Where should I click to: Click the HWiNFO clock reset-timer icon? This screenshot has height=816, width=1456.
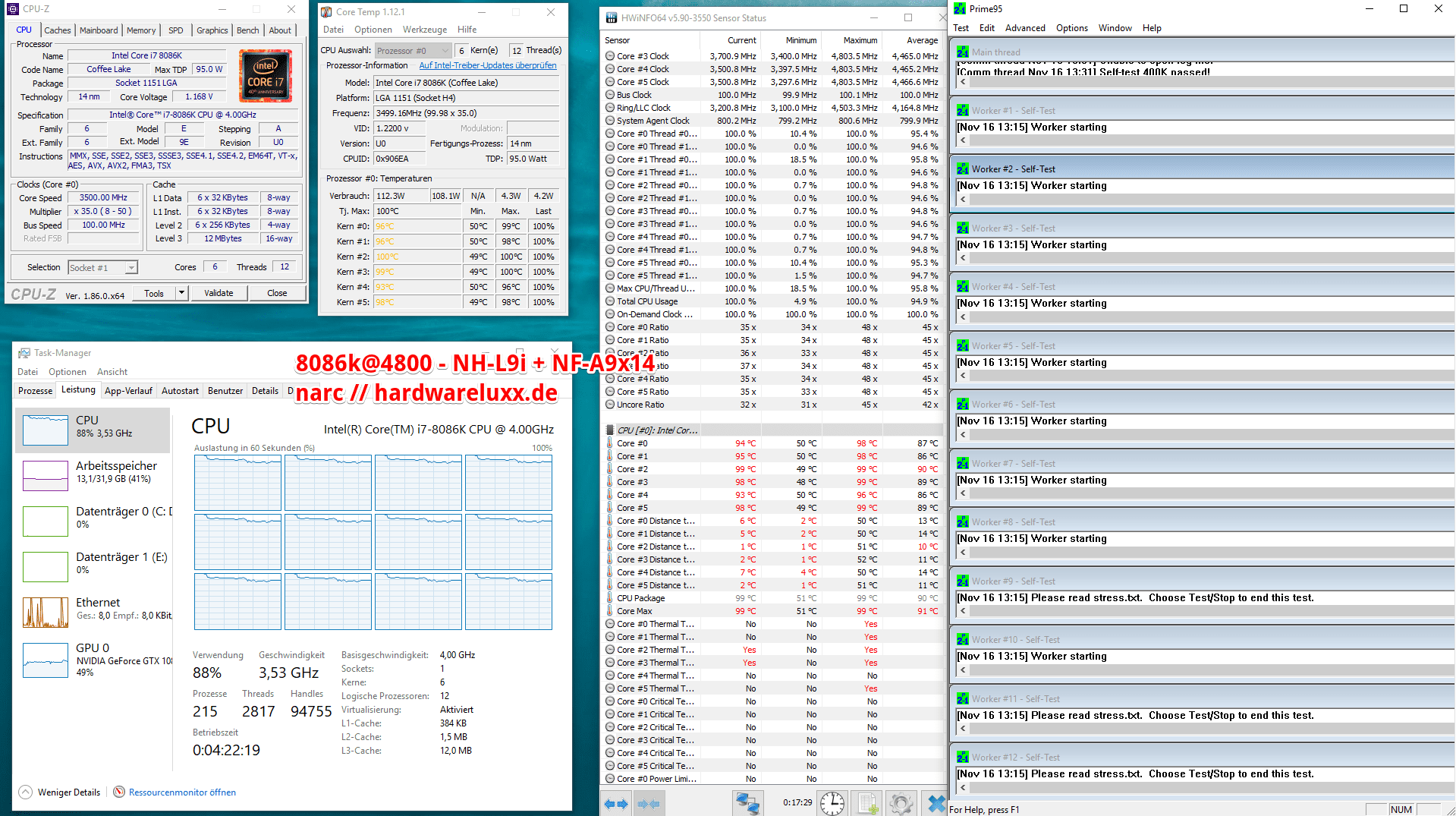coord(832,803)
